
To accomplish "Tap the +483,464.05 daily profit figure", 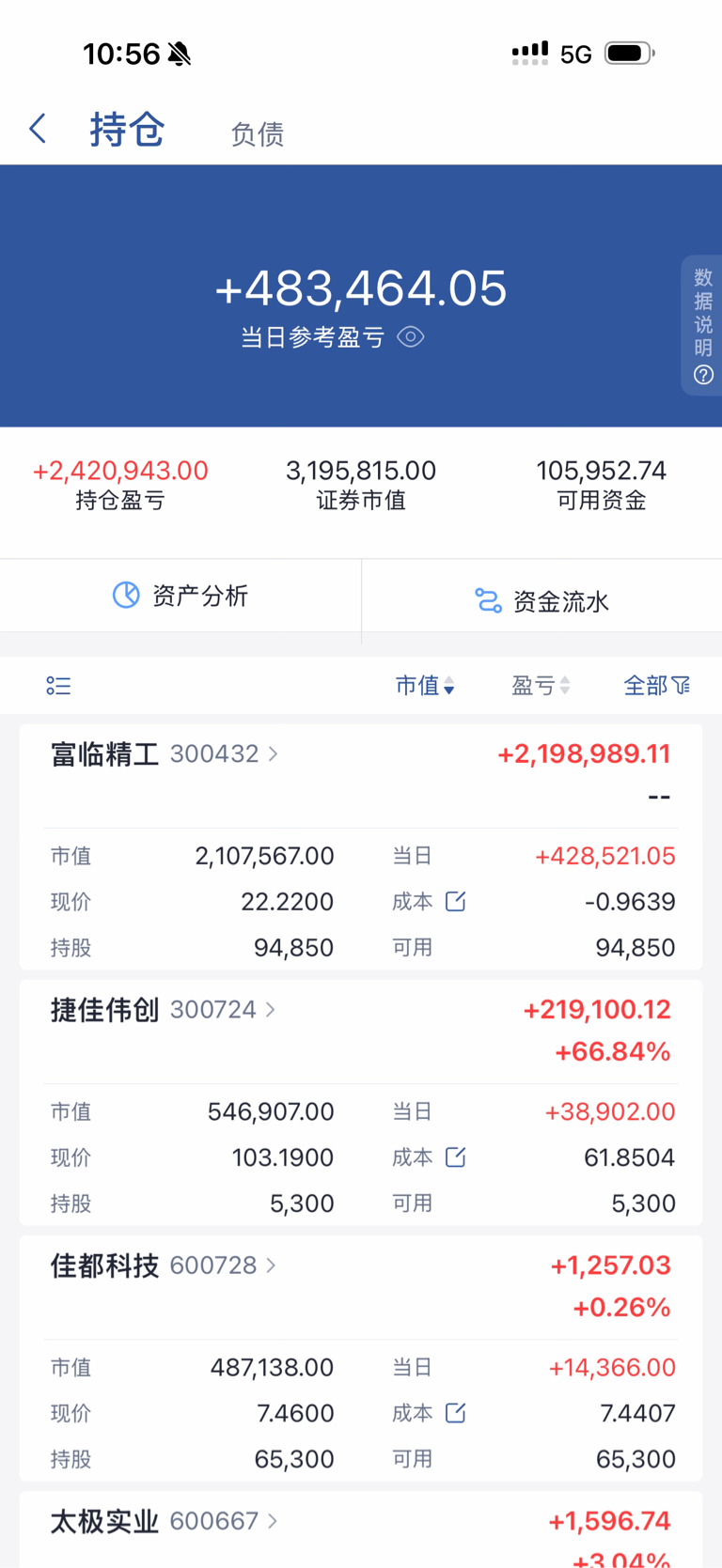I will pos(361,287).
